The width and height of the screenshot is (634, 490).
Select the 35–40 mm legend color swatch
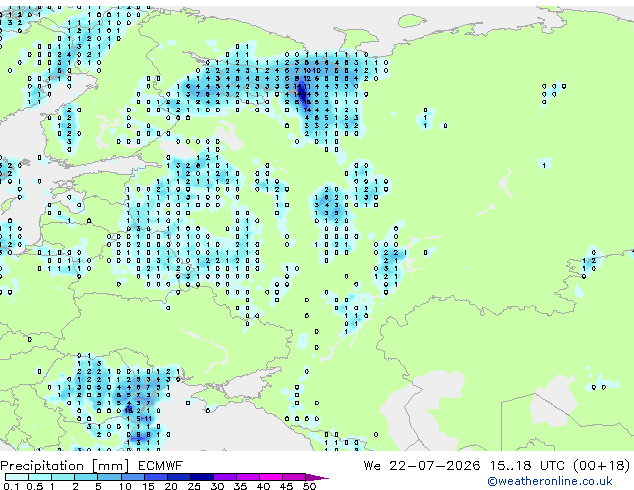[x=247, y=477]
